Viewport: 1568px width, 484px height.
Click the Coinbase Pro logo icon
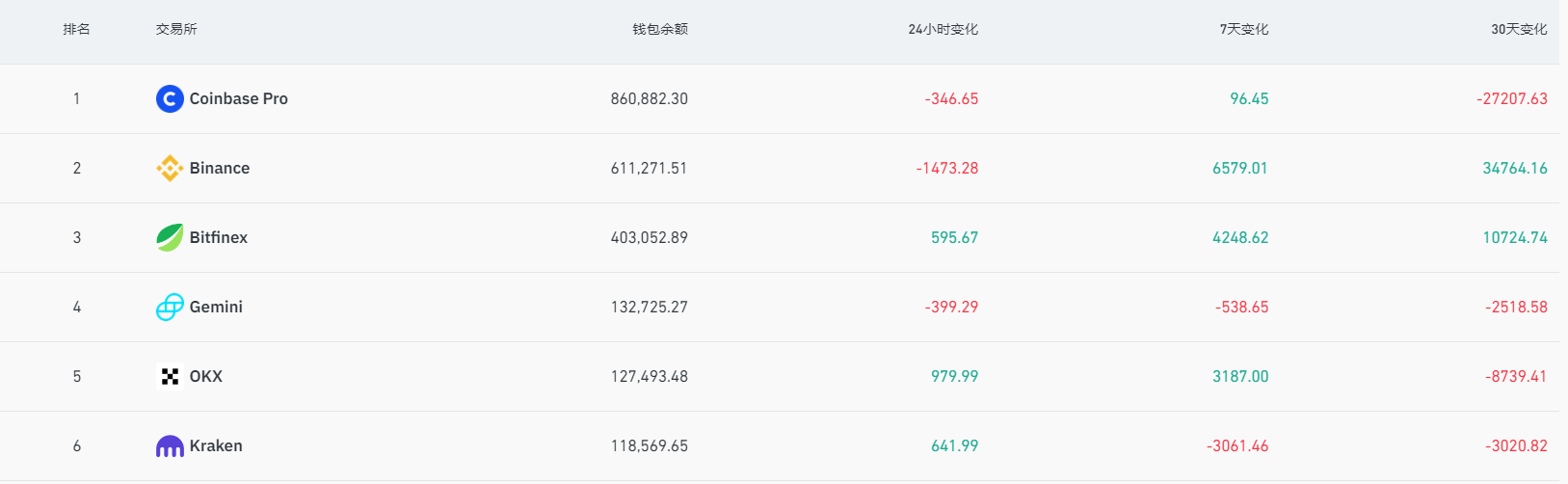click(170, 98)
